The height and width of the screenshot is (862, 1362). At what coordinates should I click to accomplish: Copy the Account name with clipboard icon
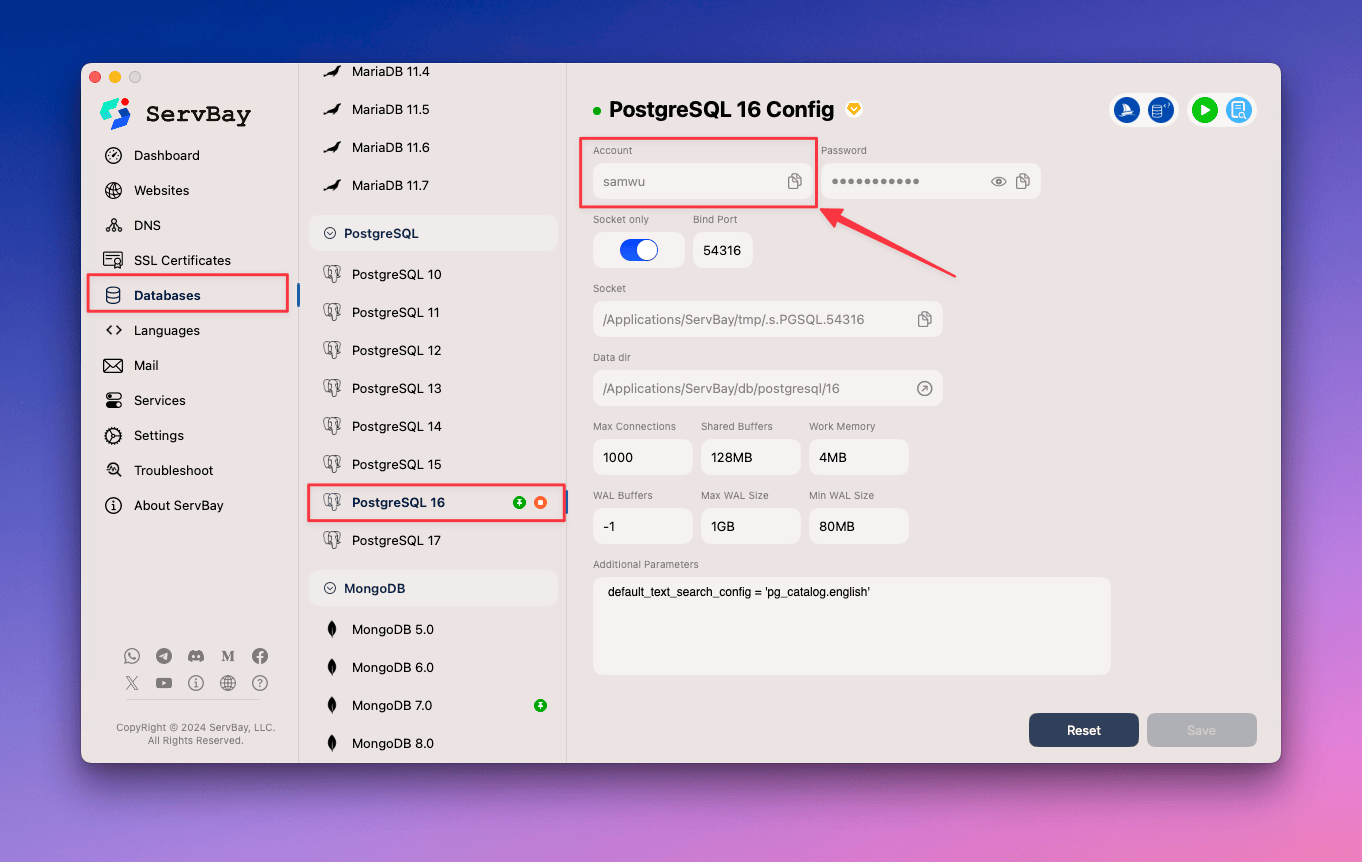[794, 181]
